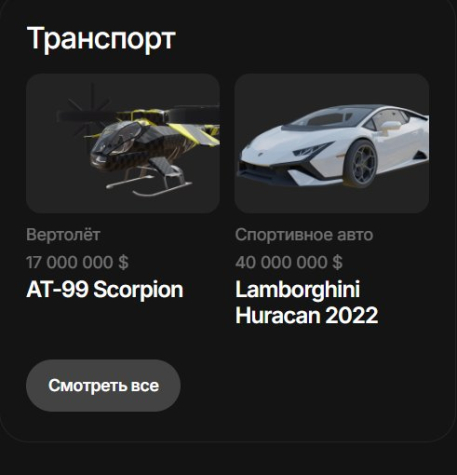This screenshot has height=475, width=457.
Task: Click the word "Scorpion" in helicopter name
Action: [x=138, y=289]
